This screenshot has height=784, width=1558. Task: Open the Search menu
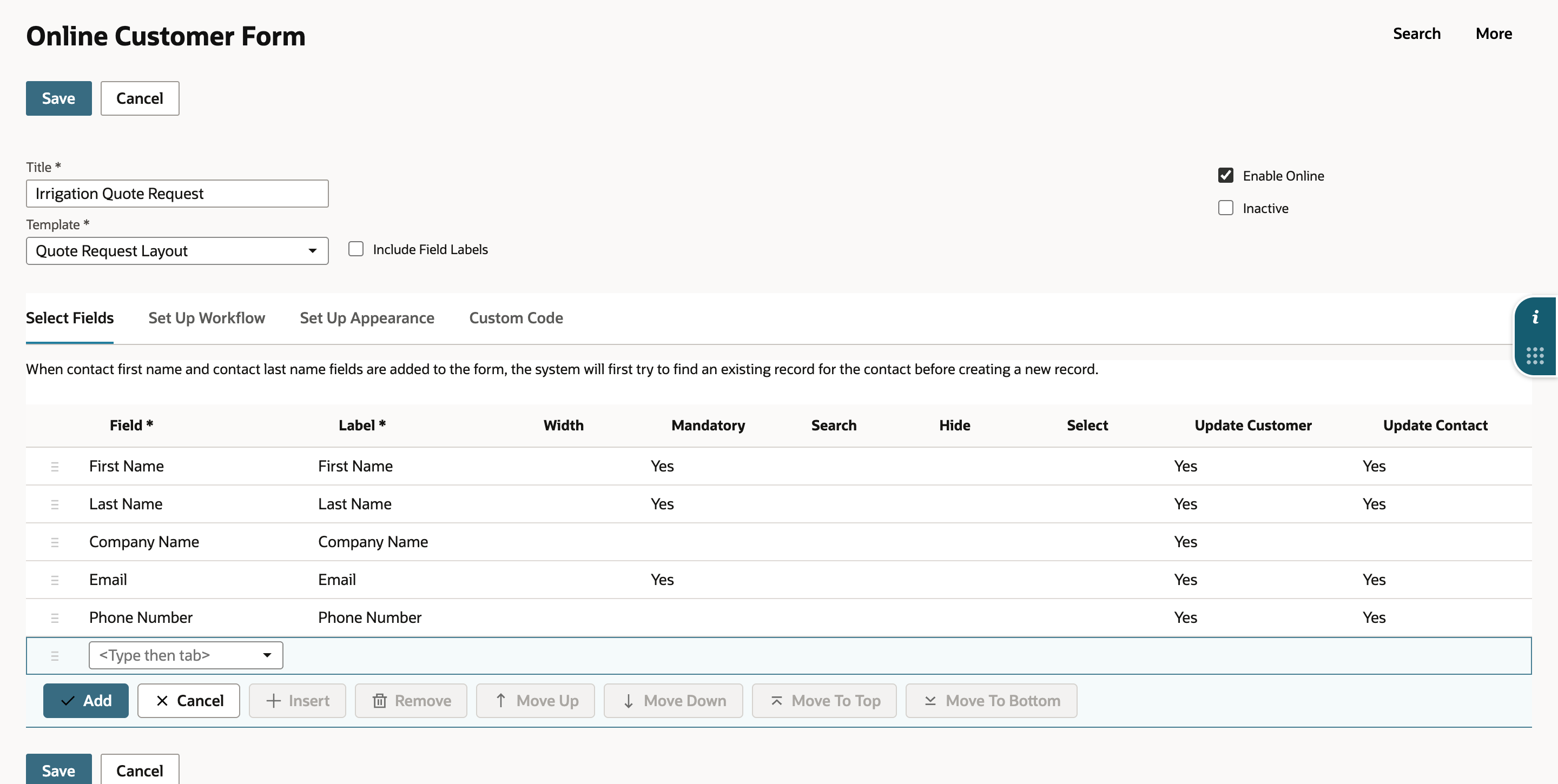[x=1416, y=33]
